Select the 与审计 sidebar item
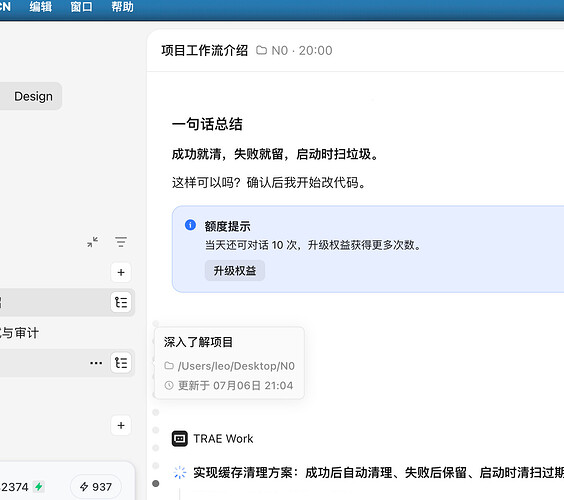This screenshot has height=500, width=564. pyautogui.click(x=19, y=333)
